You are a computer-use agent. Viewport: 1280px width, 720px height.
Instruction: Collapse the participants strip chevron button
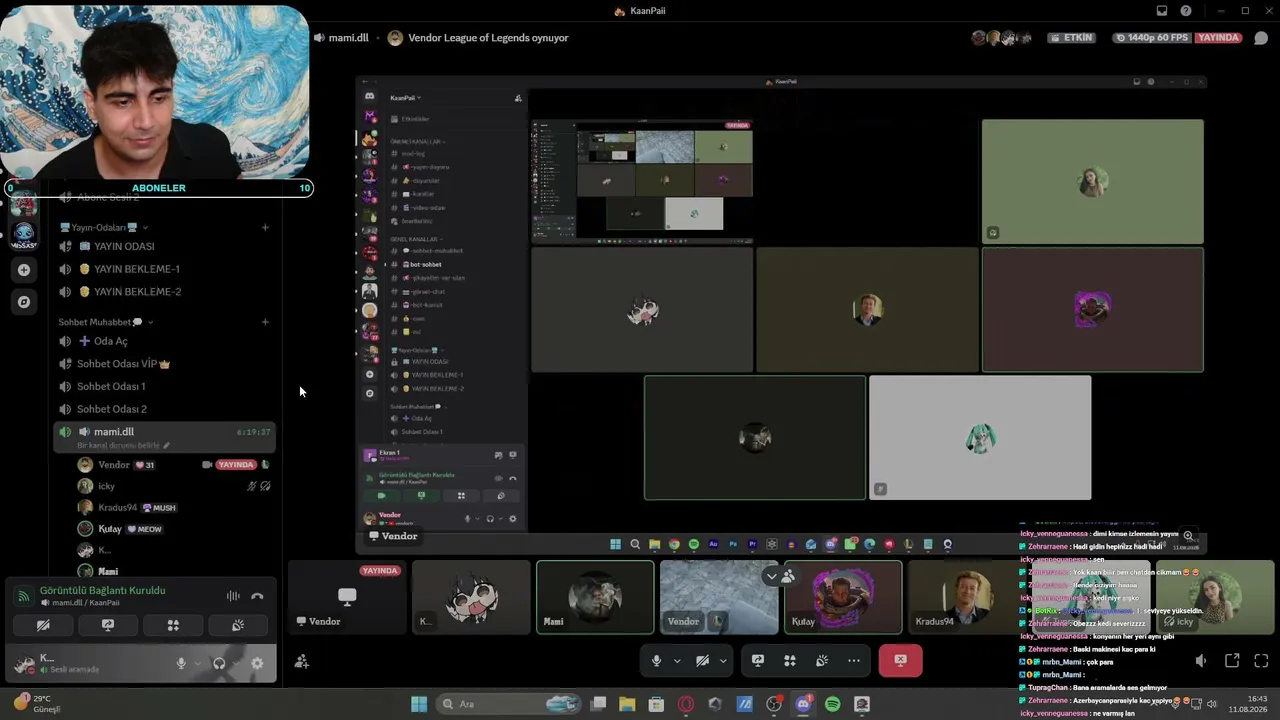pyautogui.click(x=771, y=576)
